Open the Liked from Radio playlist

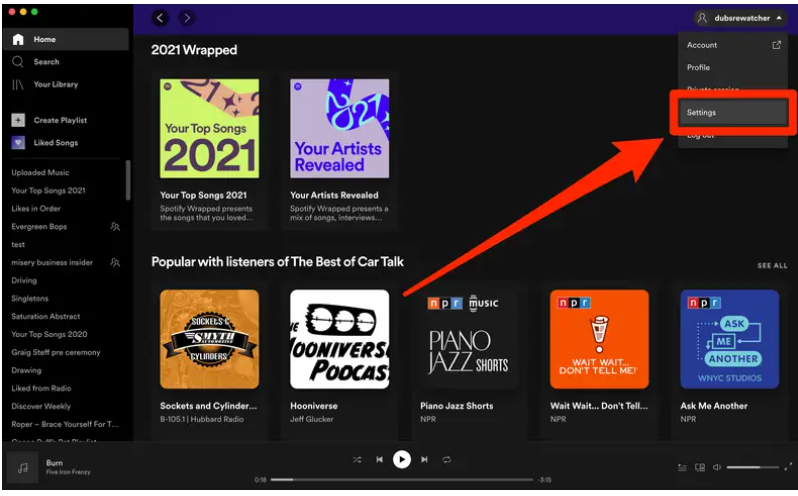coord(41,388)
